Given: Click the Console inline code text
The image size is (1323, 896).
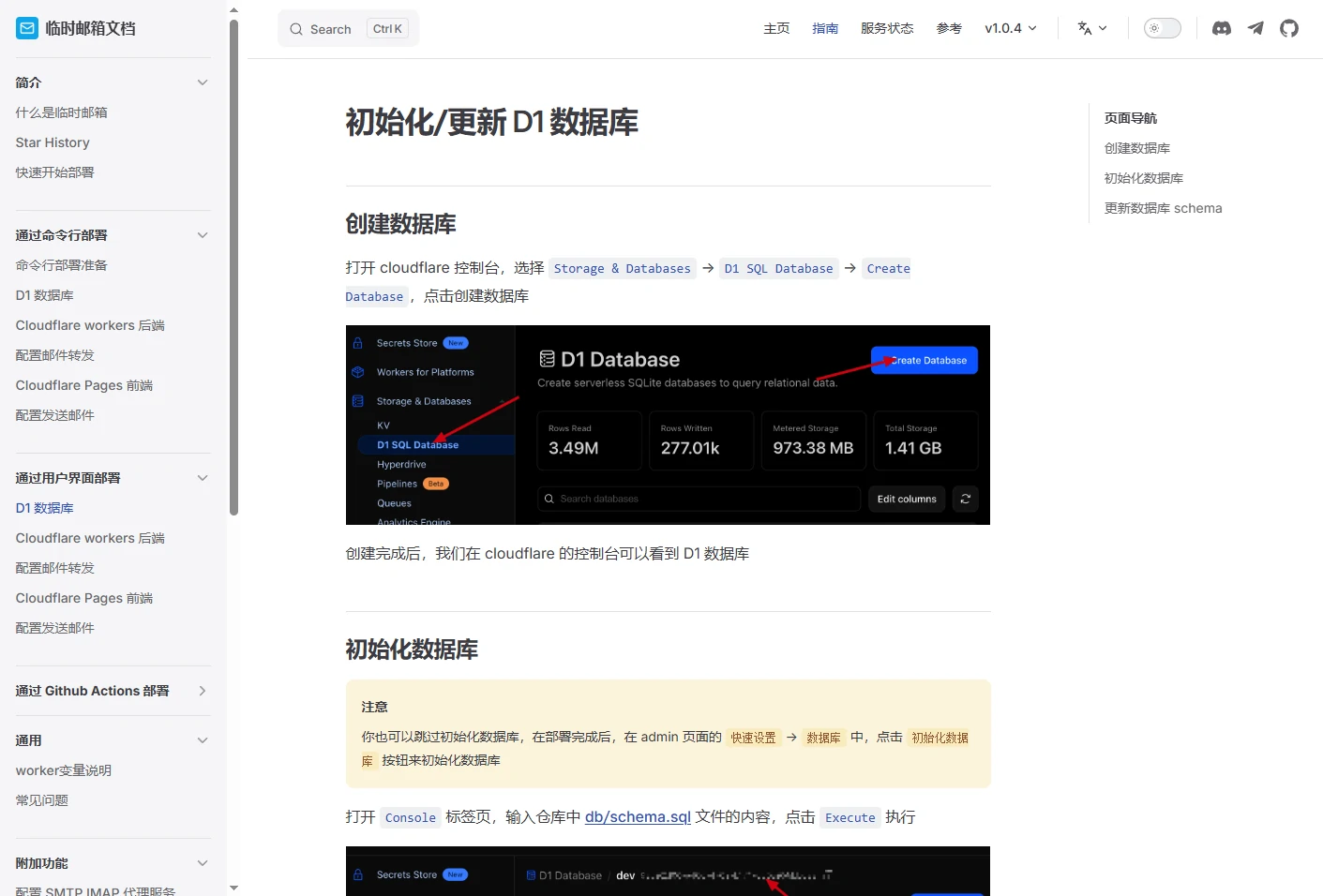Looking at the screenshot, I should [x=411, y=818].
